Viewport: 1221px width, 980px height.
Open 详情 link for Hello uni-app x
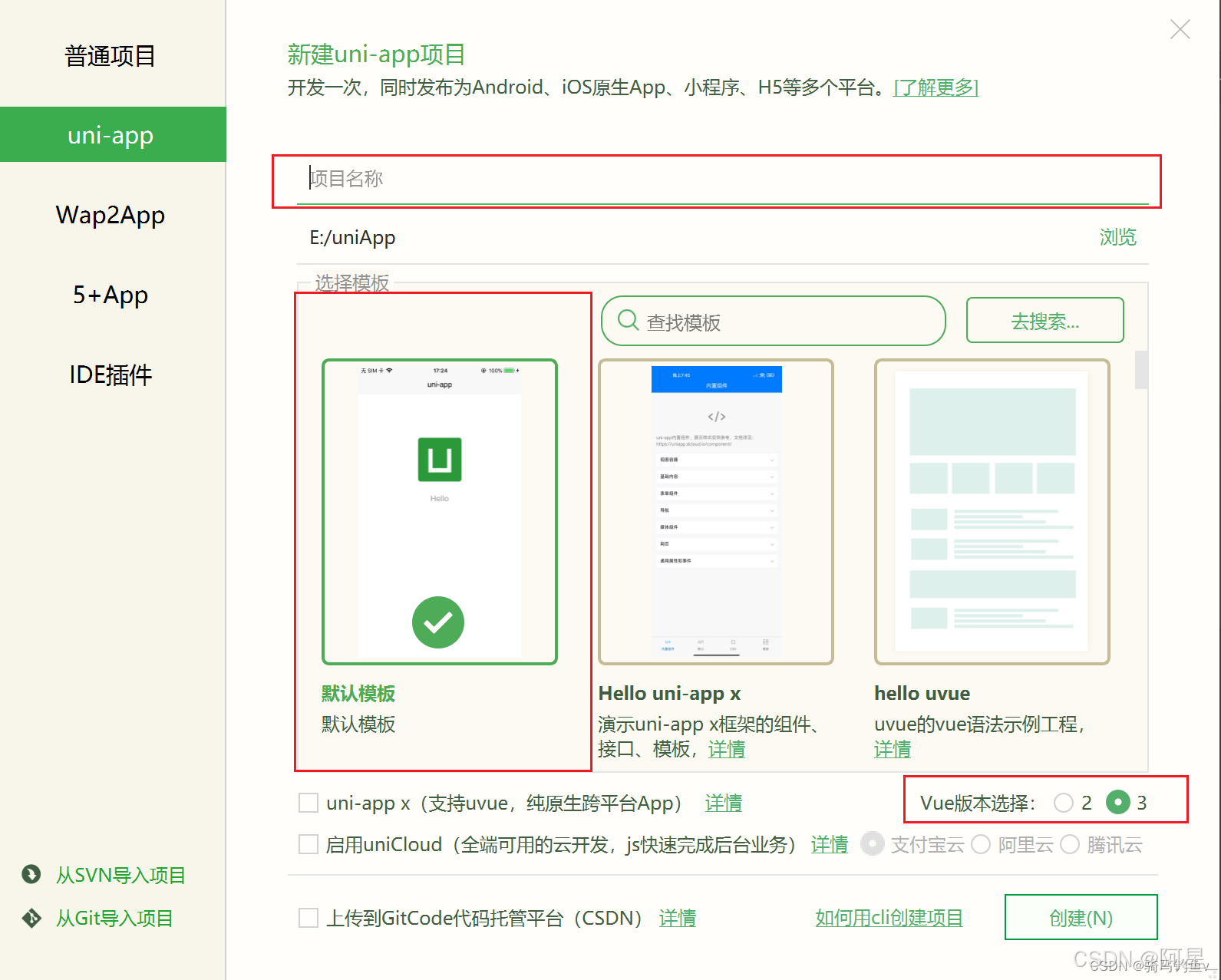pyautogui.click(x=726, y=749)
